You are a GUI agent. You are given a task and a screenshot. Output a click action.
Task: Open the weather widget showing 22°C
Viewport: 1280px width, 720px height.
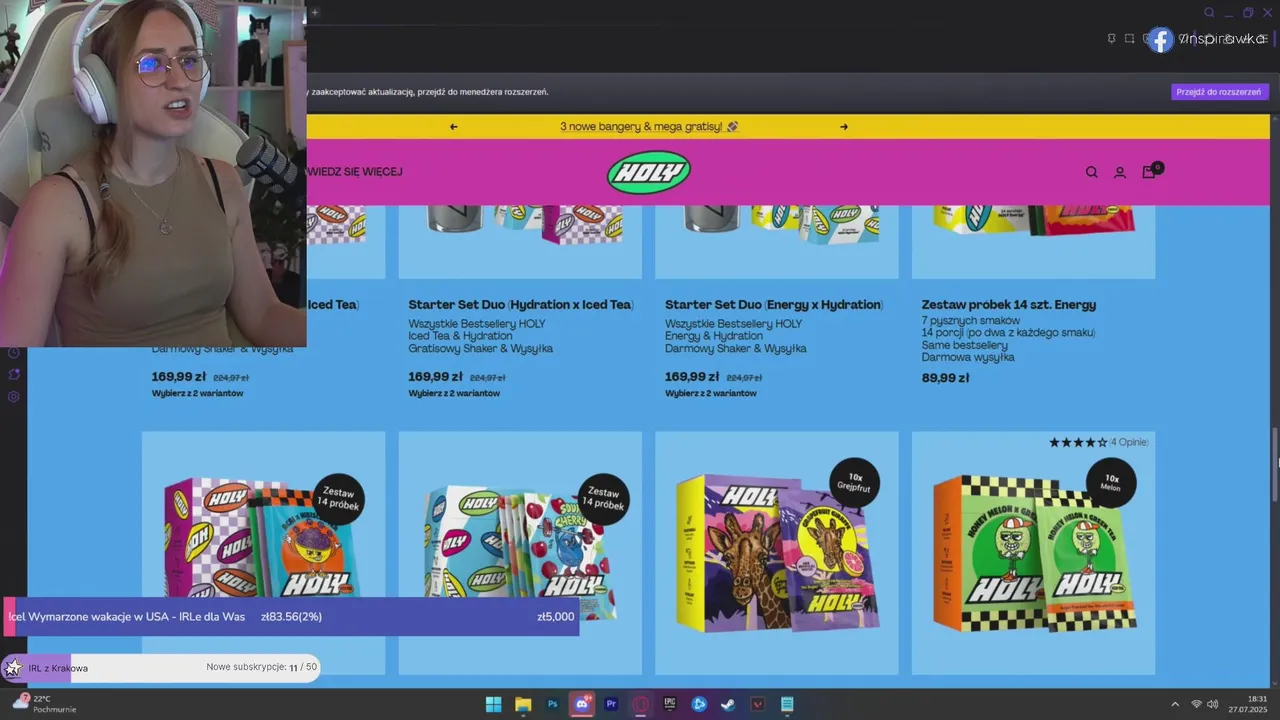(x=44, y=704)
